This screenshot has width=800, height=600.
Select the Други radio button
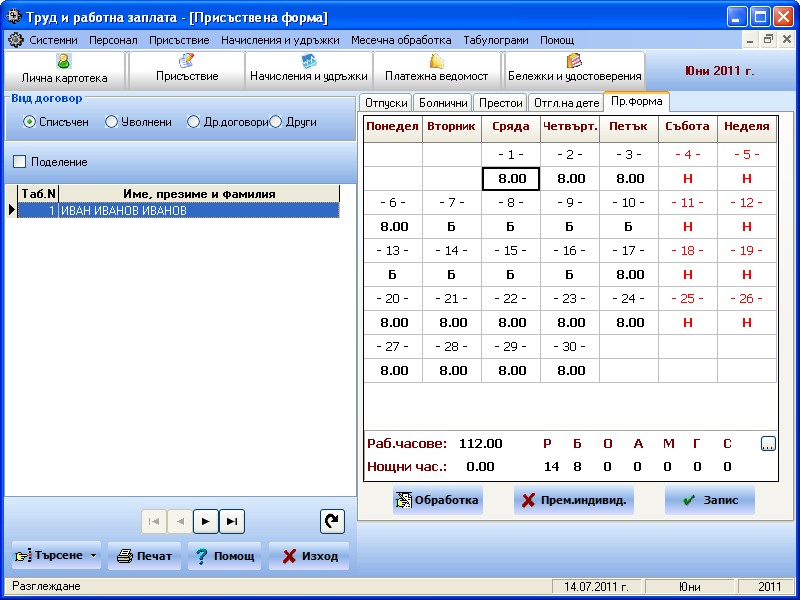click(x=276, y=122)
